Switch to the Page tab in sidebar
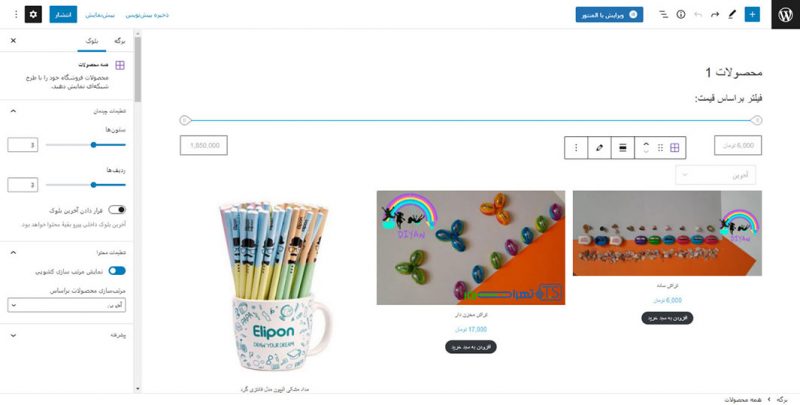800x405 pixels. [119, 41]
